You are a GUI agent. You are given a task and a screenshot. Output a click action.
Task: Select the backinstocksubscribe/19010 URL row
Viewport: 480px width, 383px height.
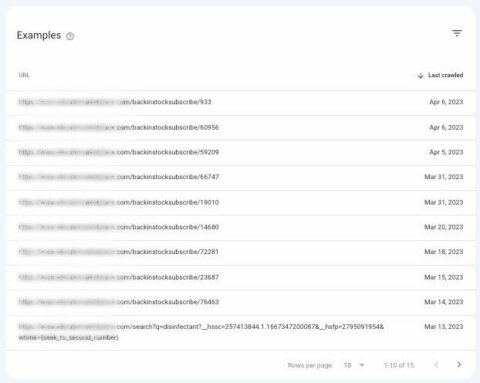pyautogui.click(x=241, y=203)
